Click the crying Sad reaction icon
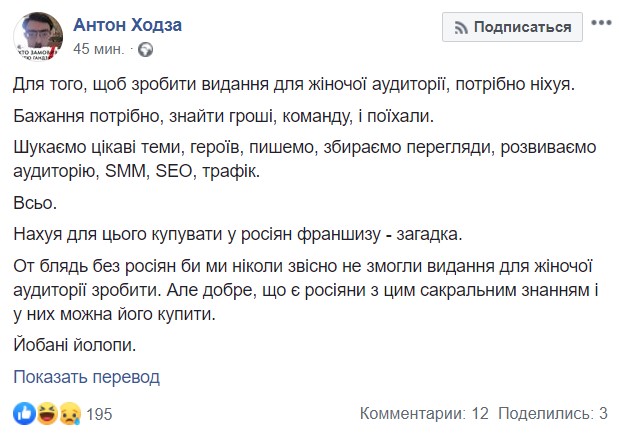Viewport: 619px width, 435px height. pyautogui.click(x=70, y=412)
